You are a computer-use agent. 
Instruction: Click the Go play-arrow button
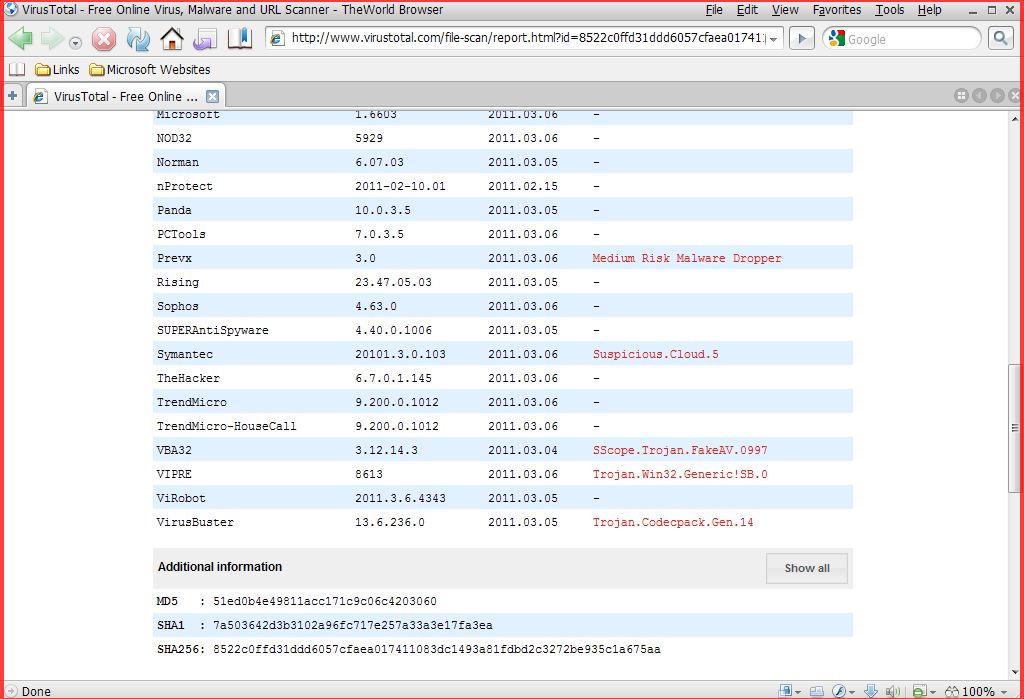[x=802, y=39]
